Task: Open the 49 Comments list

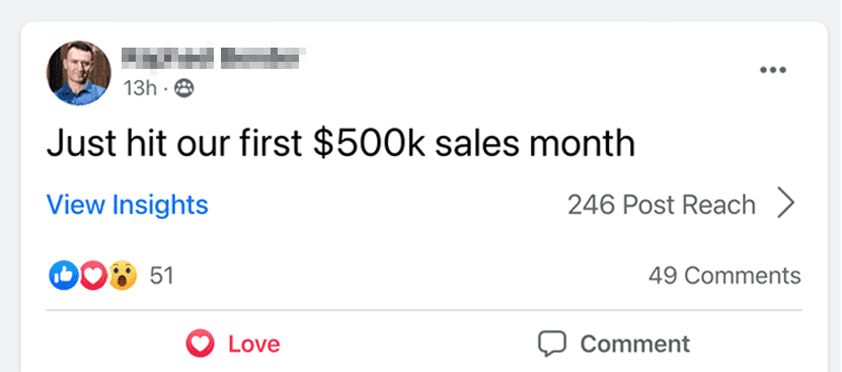Action: (x=724, y=276)
